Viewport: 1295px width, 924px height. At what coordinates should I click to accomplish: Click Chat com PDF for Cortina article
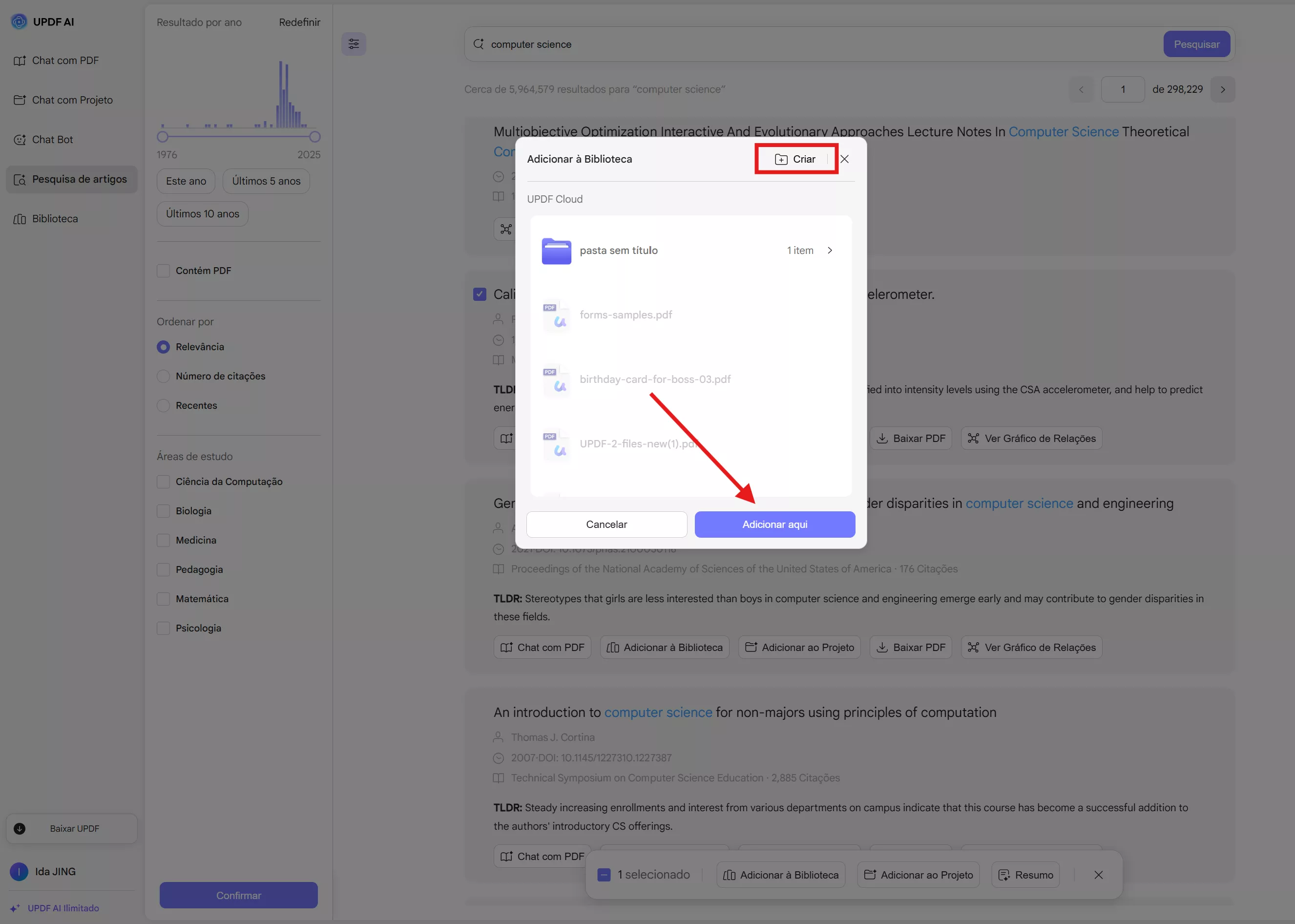point(542,856)
